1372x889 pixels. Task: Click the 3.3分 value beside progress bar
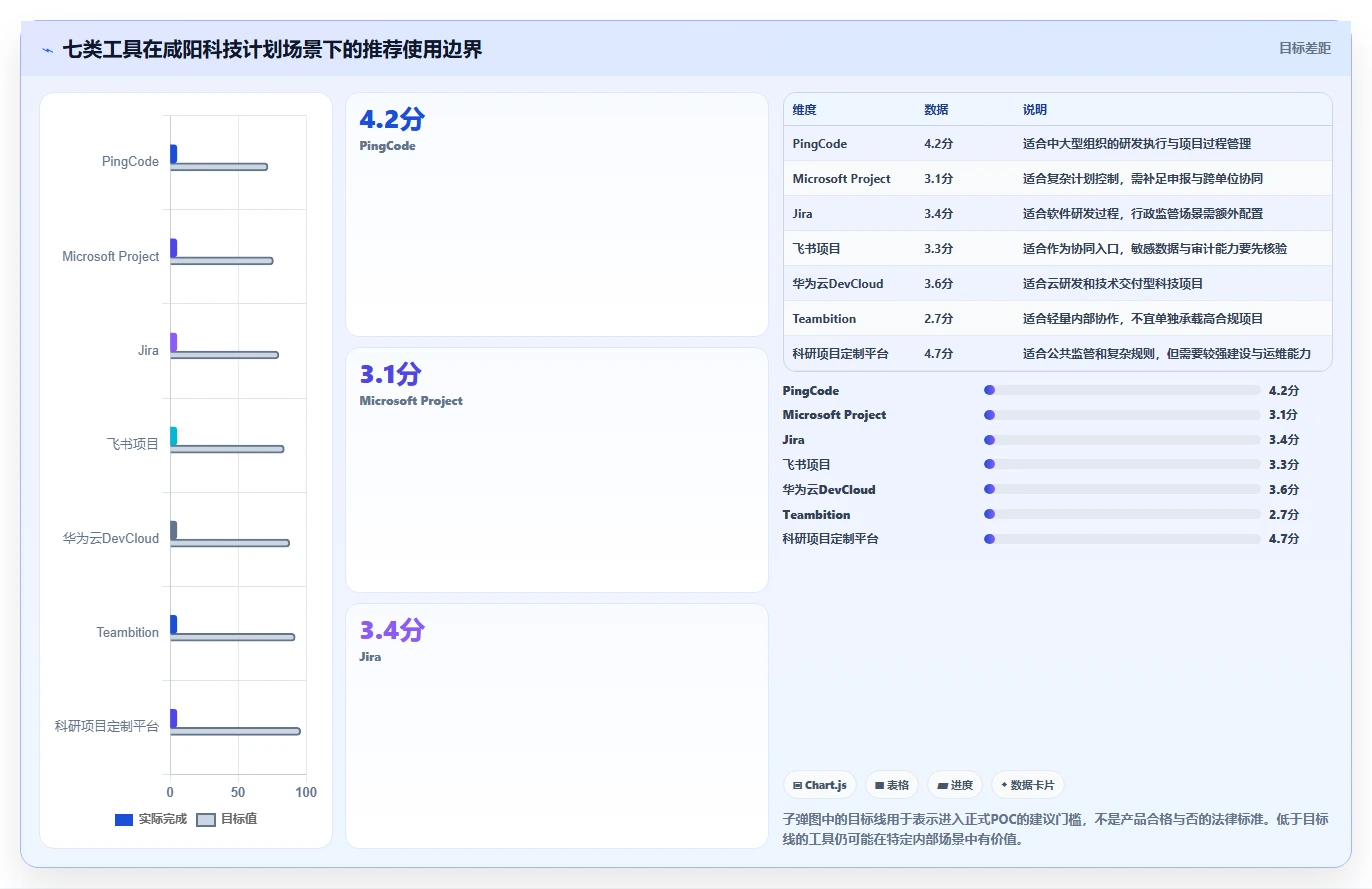[1284, 465]
